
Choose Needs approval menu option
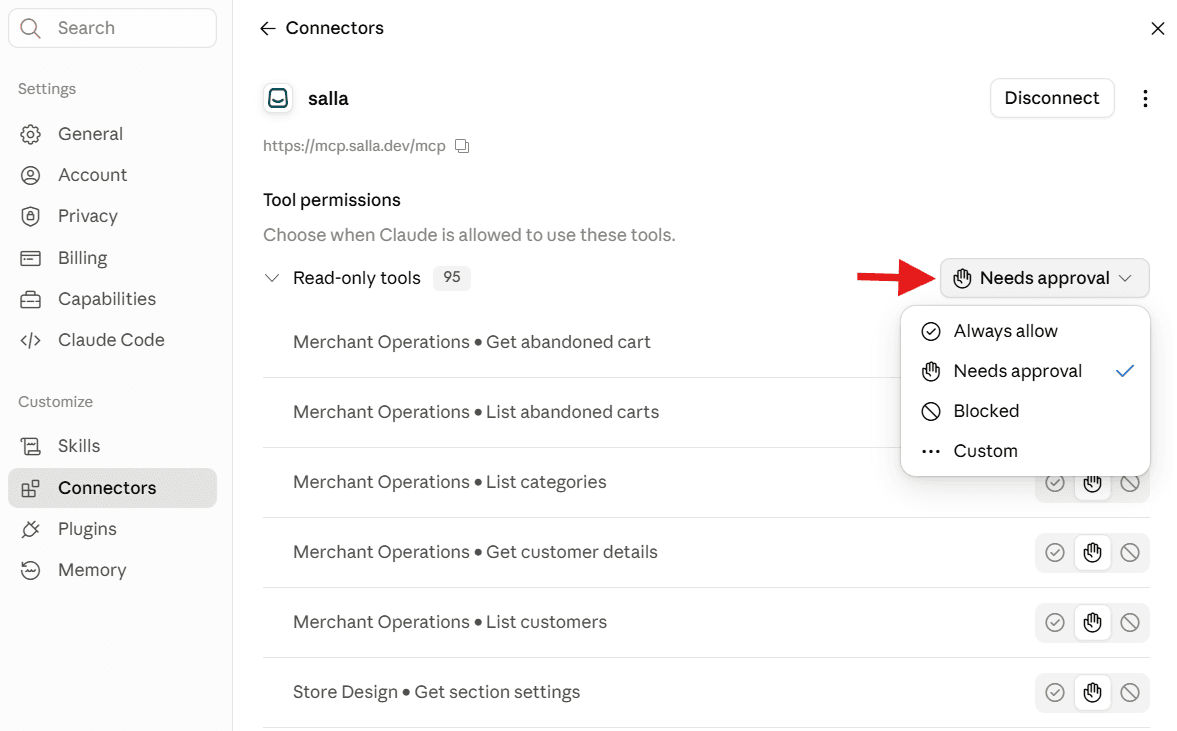click(x=1025, y=371)
